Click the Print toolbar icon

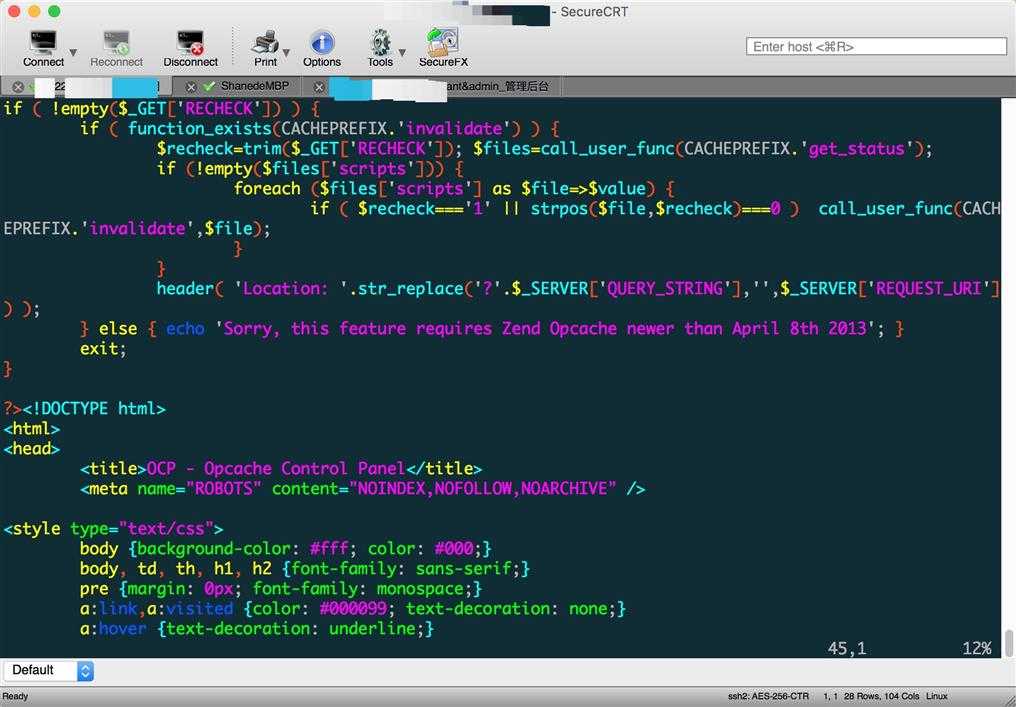pyautogui.click(x=265, y=49)
